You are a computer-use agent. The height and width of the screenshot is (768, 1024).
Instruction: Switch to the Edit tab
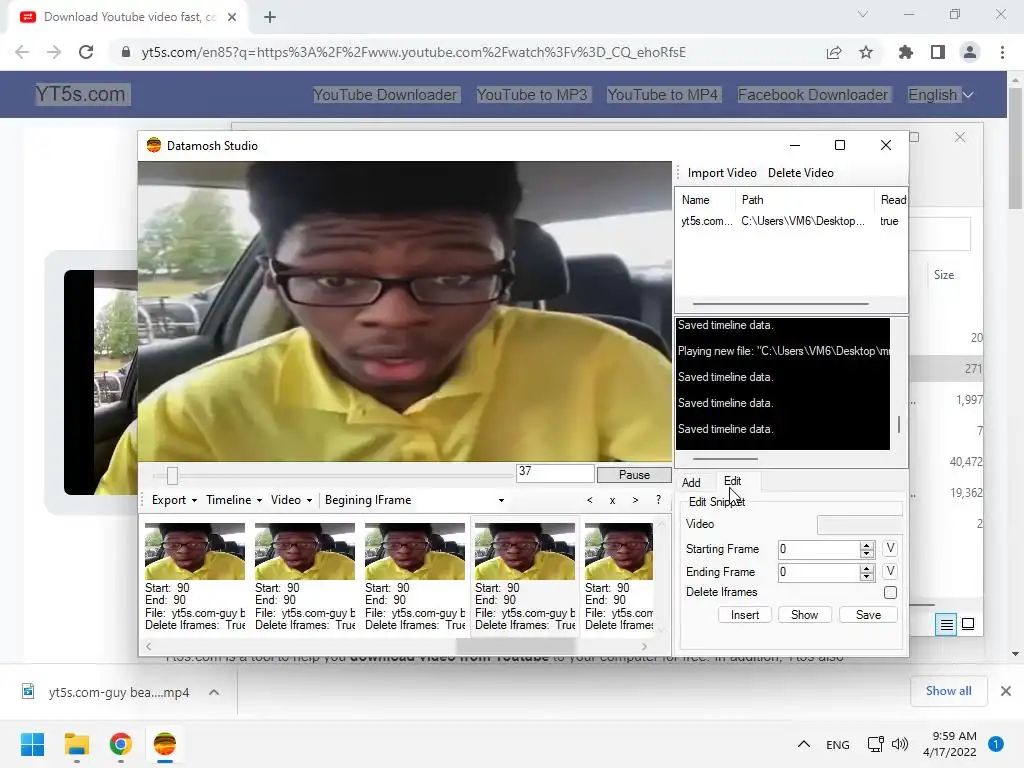pos(732,481)
